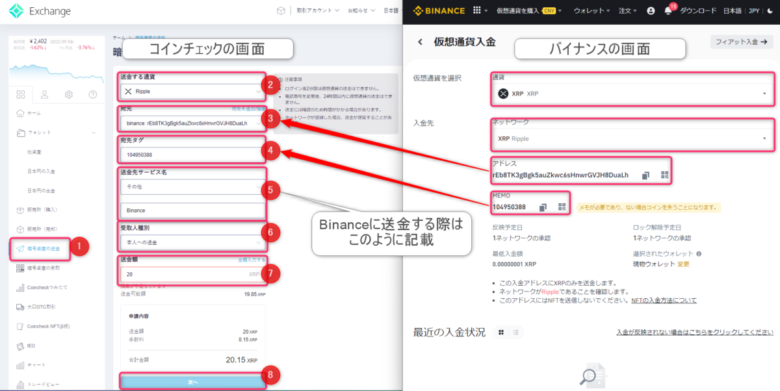Click the cube icon in Coincheck header

(x=281, y=10)
